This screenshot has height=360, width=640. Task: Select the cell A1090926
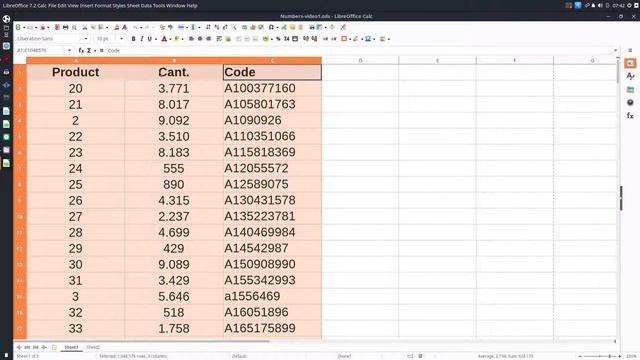pos(272,120)
